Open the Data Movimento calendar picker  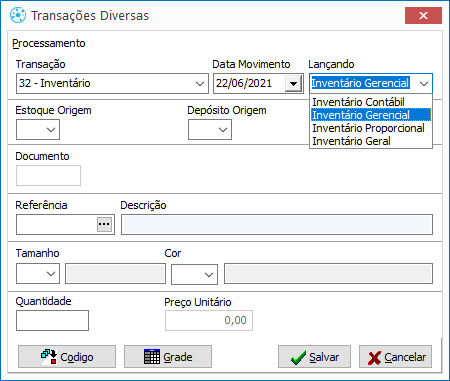click(x=293, y=83)
